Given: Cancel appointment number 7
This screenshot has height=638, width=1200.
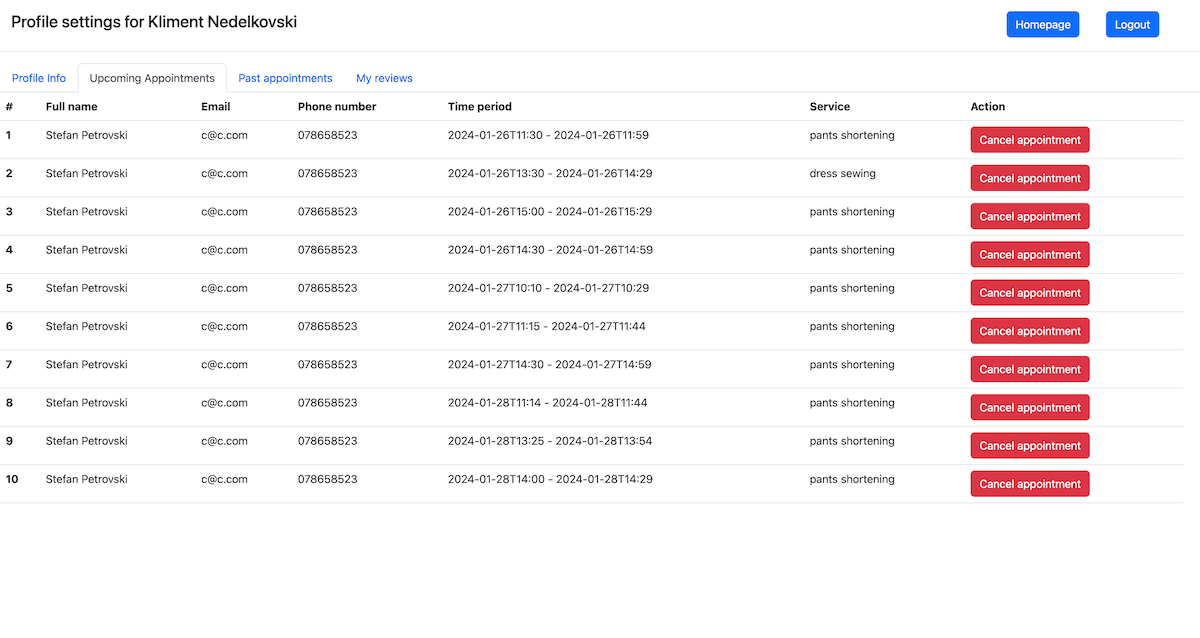Looking at the screenshot, I should [x=1029, y=369].
